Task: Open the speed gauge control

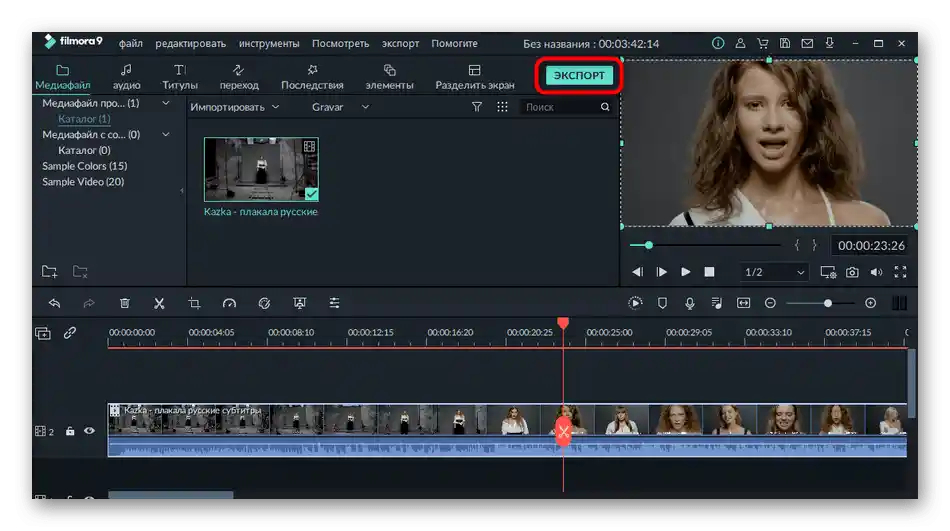Action: (229, 303)
